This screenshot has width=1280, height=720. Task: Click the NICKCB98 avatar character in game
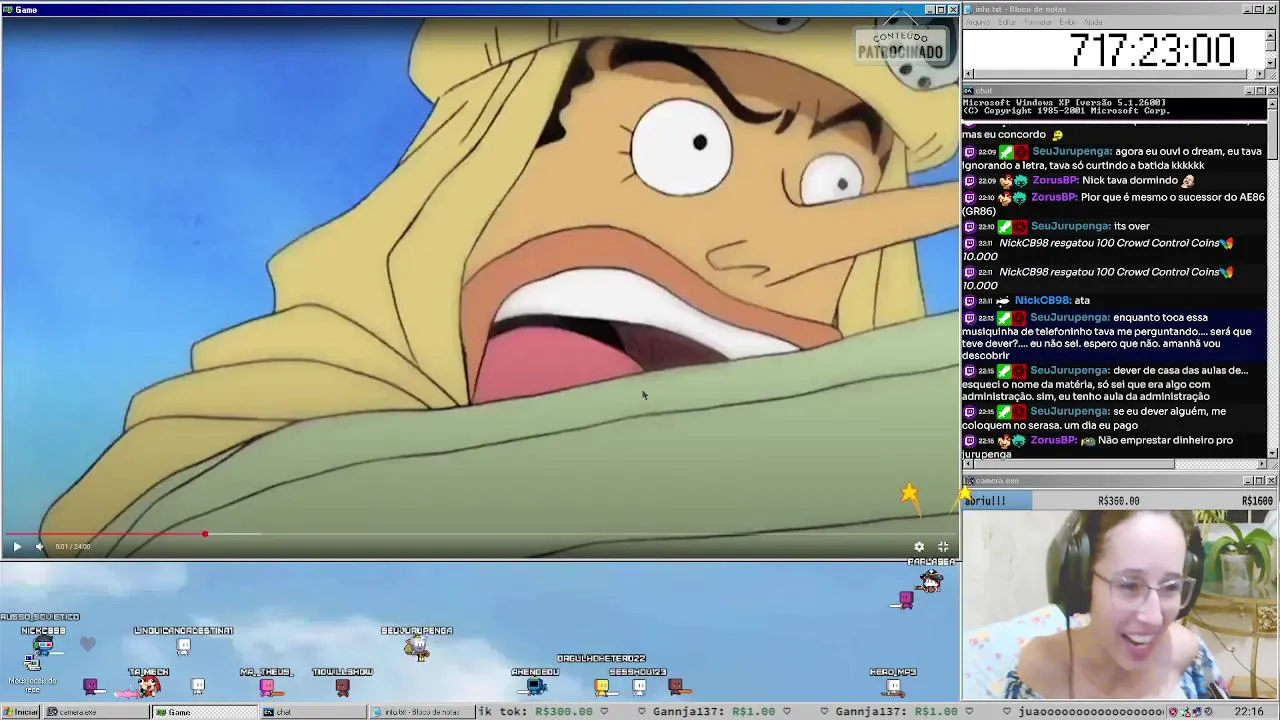(x=42, y=646)
